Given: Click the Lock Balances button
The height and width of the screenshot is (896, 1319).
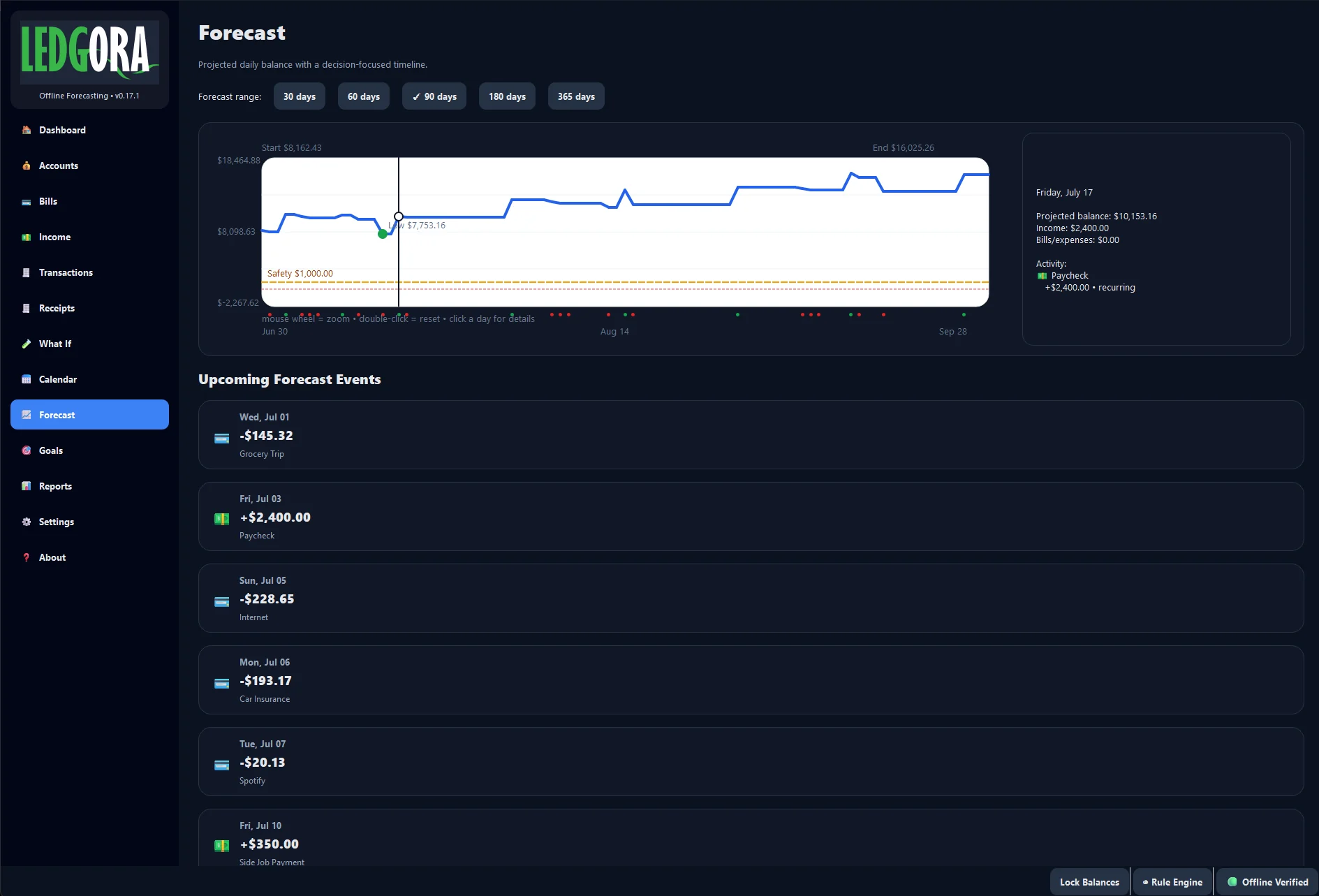Looking at the screenshot, I should pos(1089,882).
